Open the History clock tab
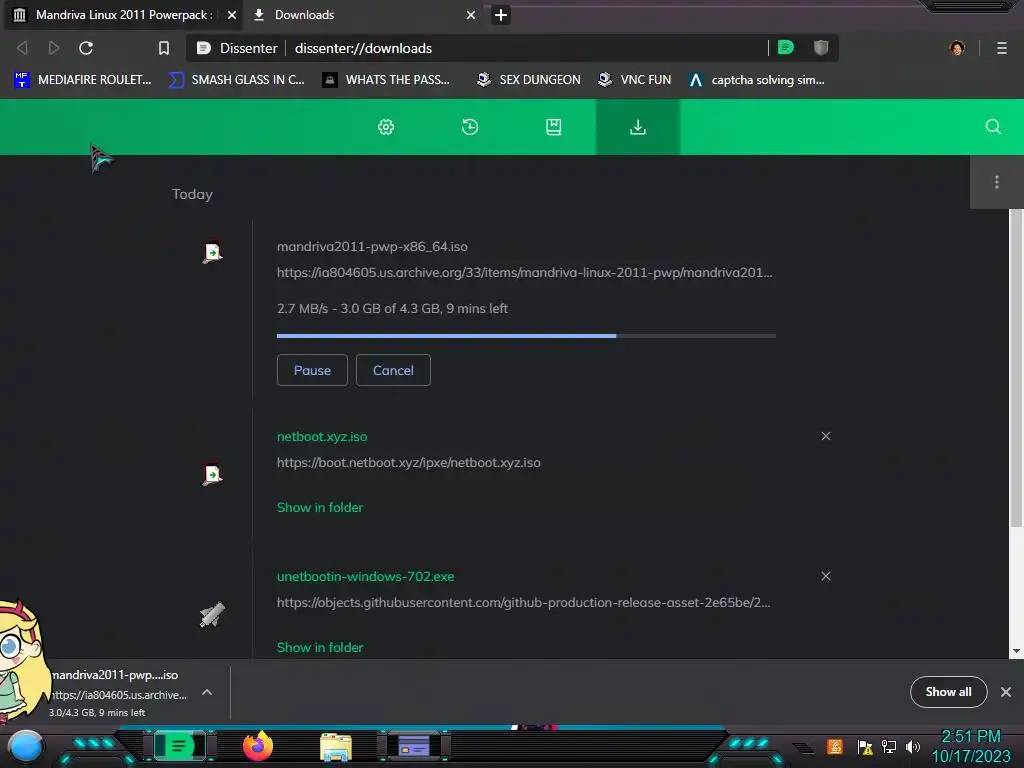 tap(470, 127)
